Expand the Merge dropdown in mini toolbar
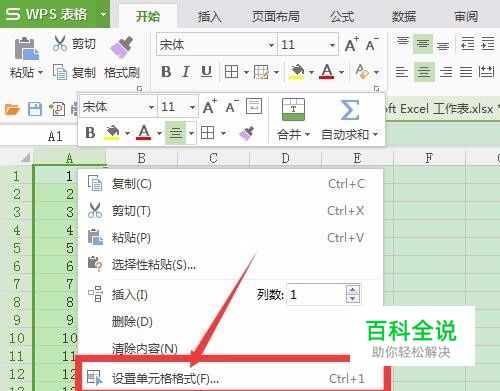Screen dimensions: 500x391 click(x=307, y=135)
